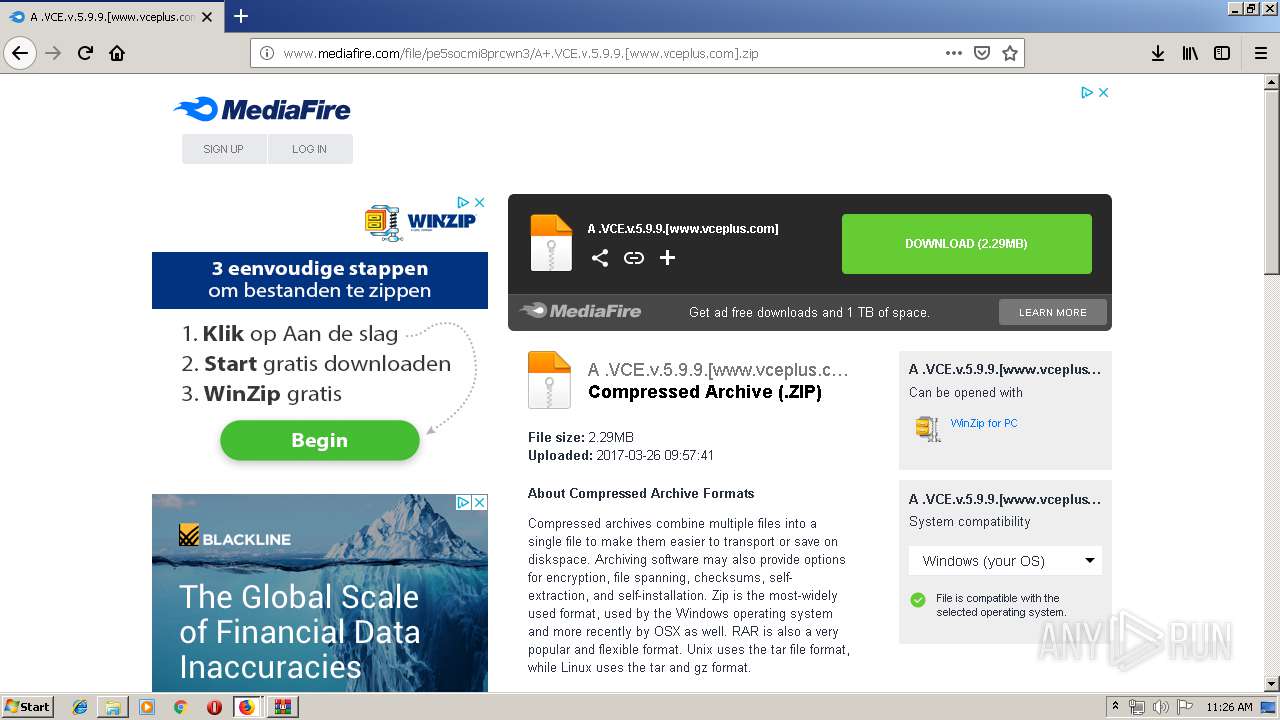Image resolution: width=1280 pixels, height=720 pixels.
Task: Open page actions three-dots menu
Action: pyautogui.click(x=954, y=53)
